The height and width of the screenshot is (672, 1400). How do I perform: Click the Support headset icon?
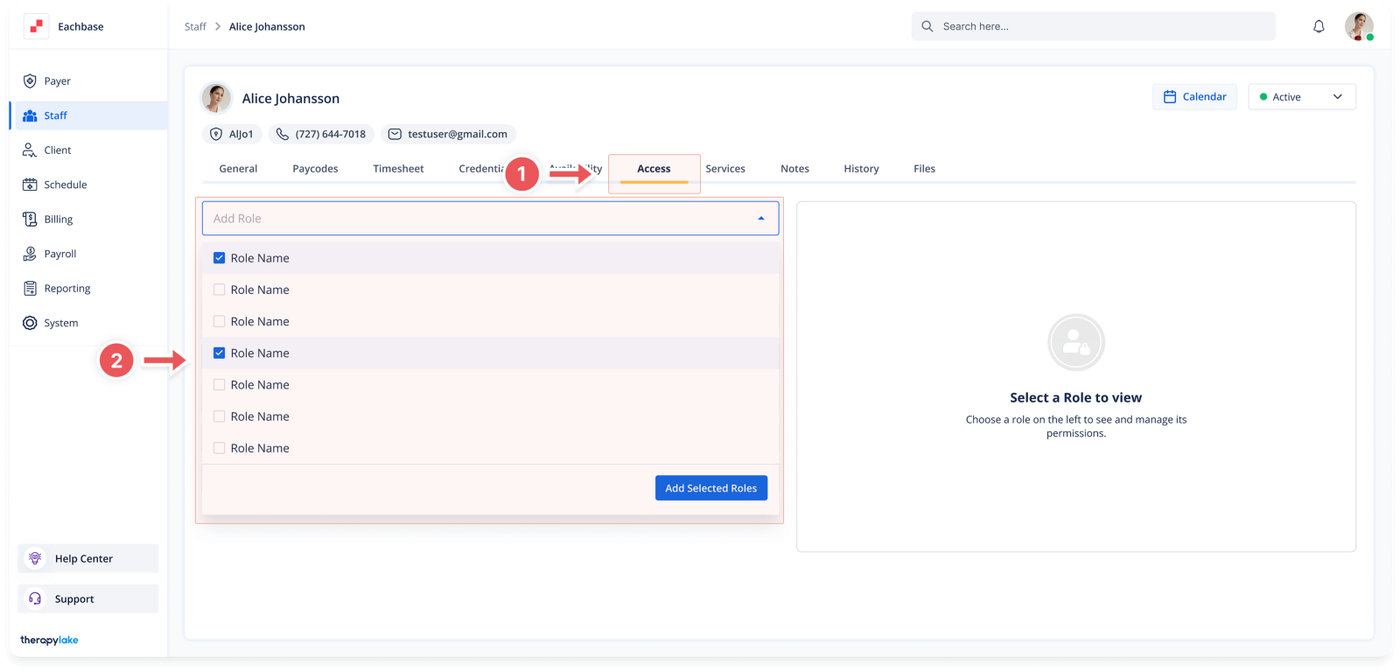[35, 599]
